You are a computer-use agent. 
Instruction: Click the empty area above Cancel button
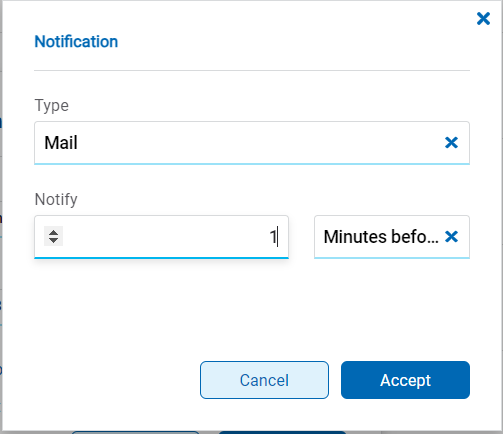pyautogui.click(x=264, y=310)
